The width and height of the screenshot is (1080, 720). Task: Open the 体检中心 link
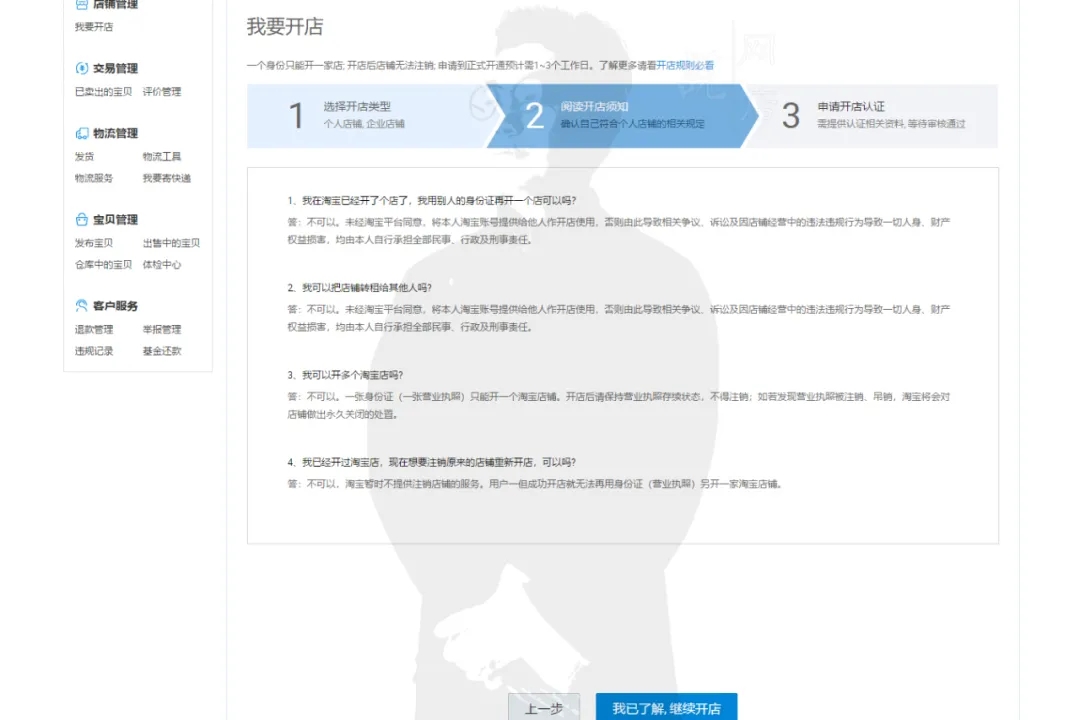[162, 264]
